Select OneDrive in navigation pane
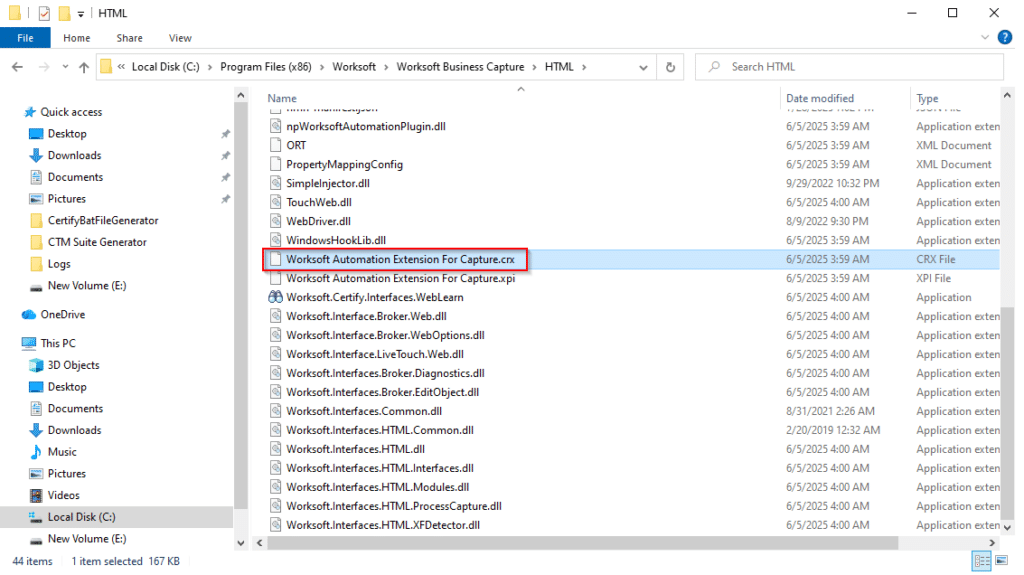Image resolution: width=1024 pixels, height=575 pixels. [x=63, y=314]
